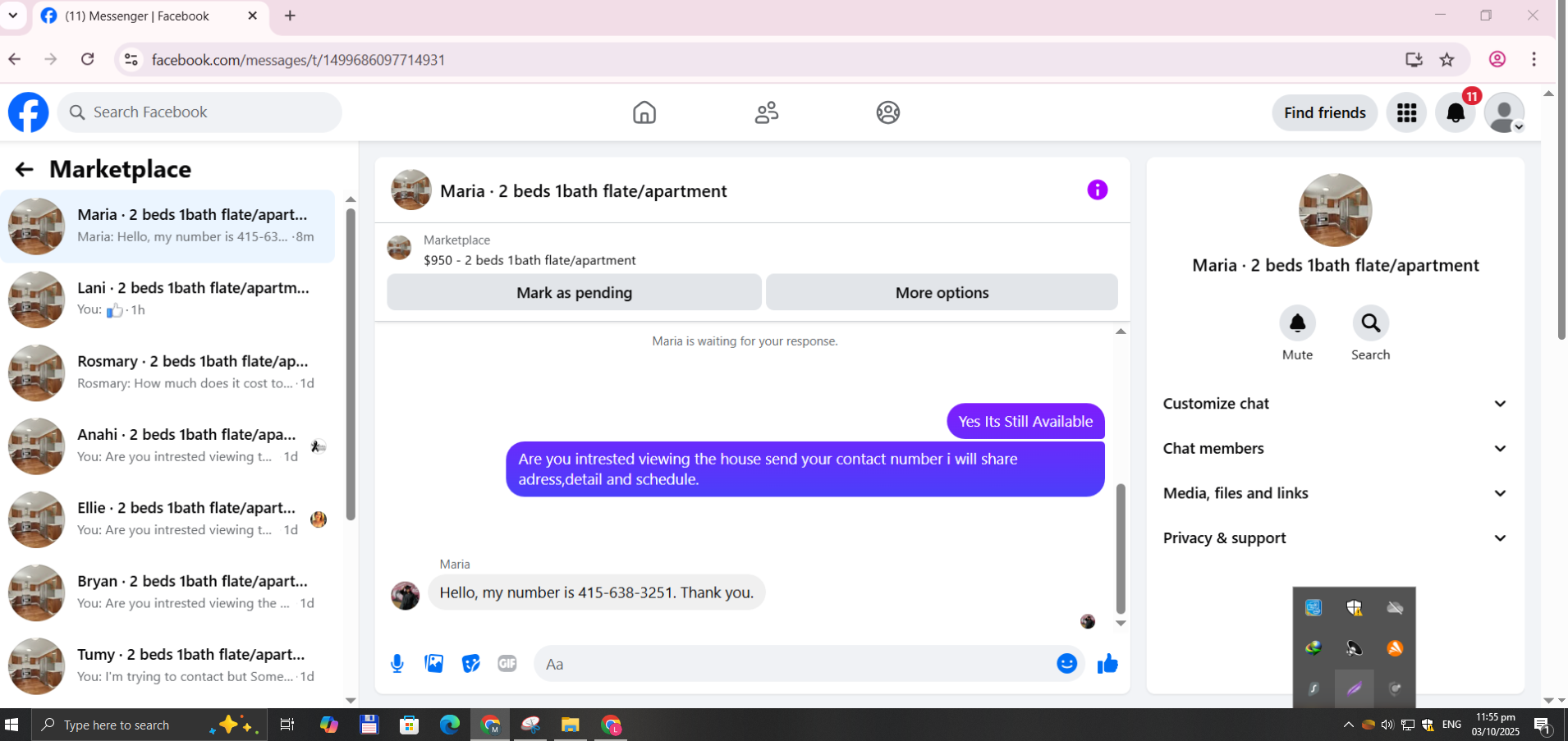1568x741 pixels.
Task: Open the Avast orange icon in tray overflow
Action: tap(1395, 648)
